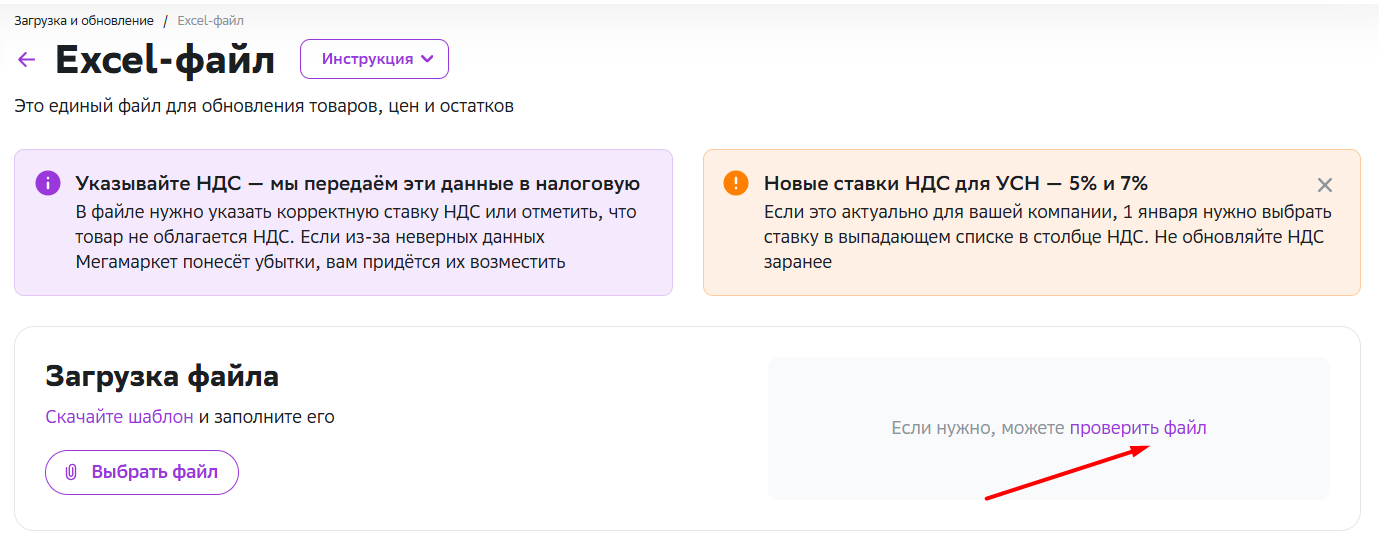Click the Загрузка файла heading
This screenshot has width=1379, height=546.
pos(162,377)
